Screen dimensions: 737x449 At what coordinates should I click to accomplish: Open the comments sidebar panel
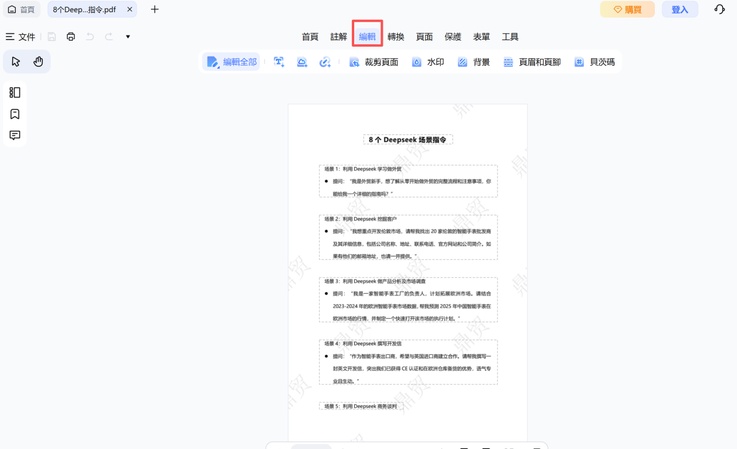click(x=15, y=135)
